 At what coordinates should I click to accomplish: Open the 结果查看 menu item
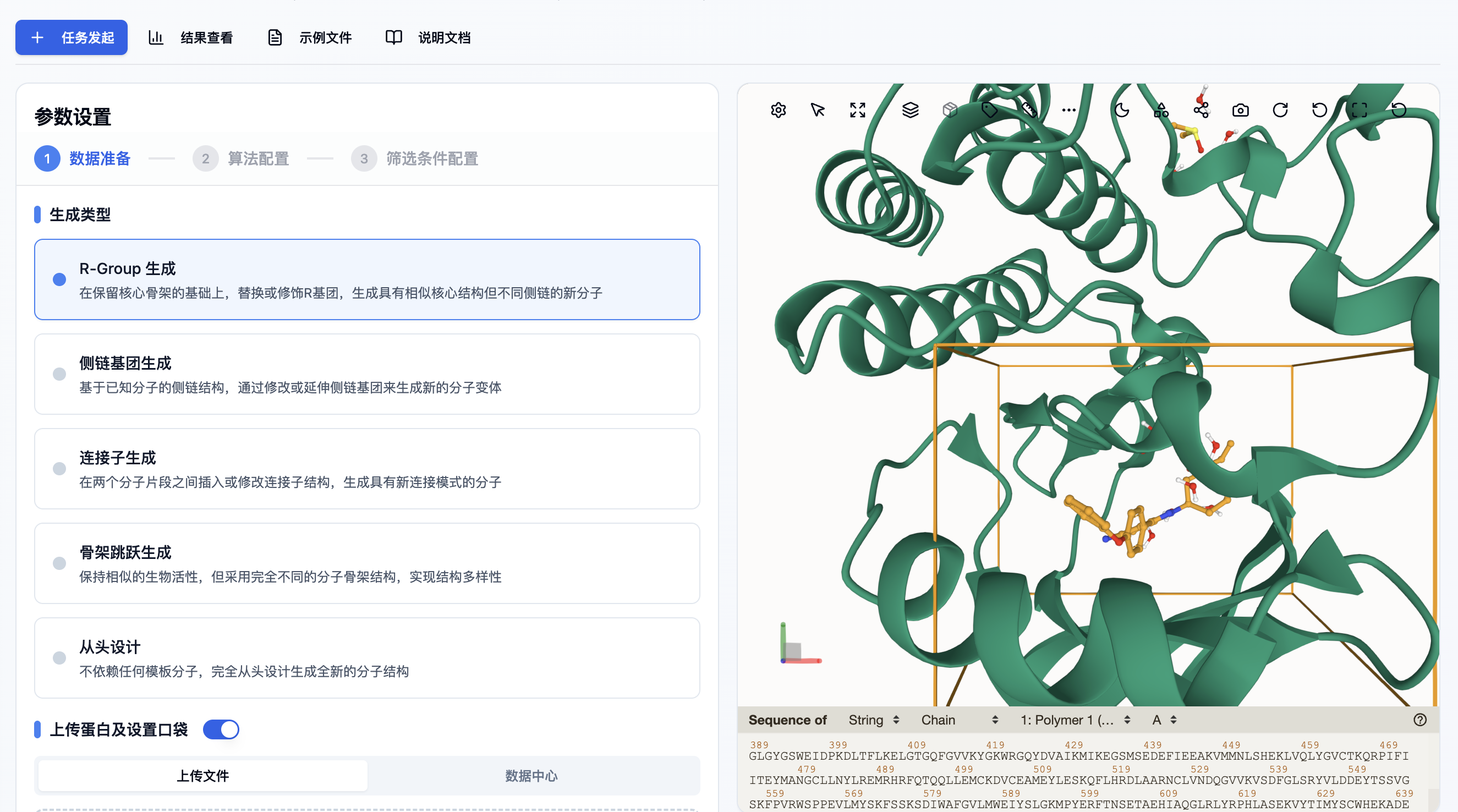(193, 37)
